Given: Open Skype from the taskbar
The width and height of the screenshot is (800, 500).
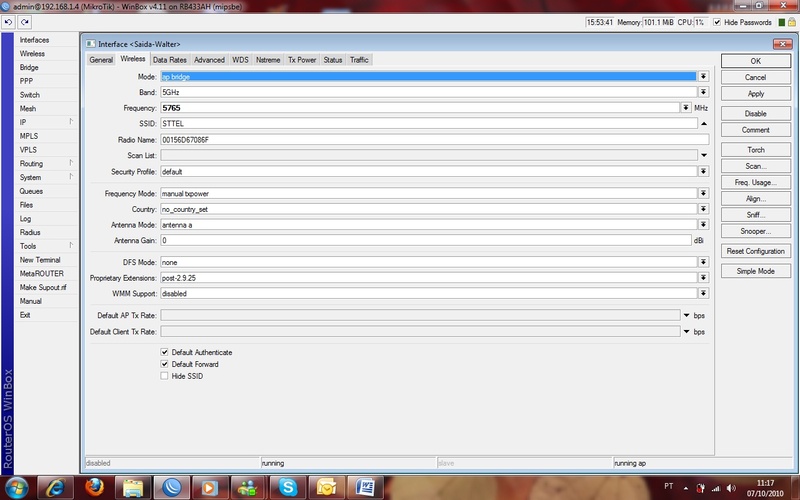Looking at the screenshot, I should coord(288,488).
